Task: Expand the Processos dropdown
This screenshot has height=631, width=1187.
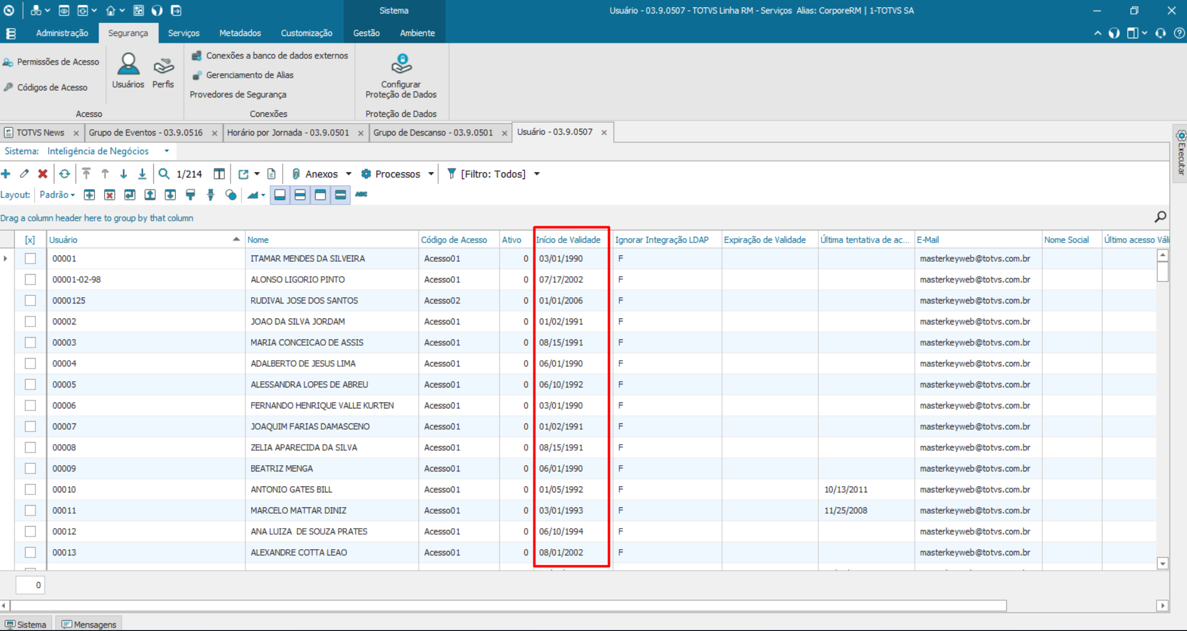Action: click(x=396, y=173)
